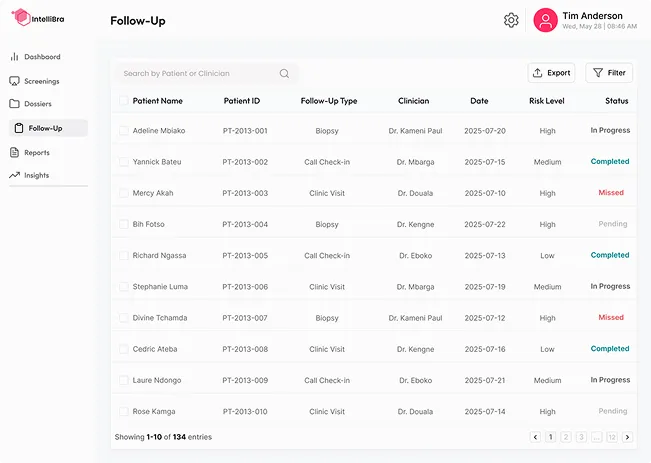Select the Laure Ndongo checkbox
The image size is (651, 463).
tap(124, 380)
